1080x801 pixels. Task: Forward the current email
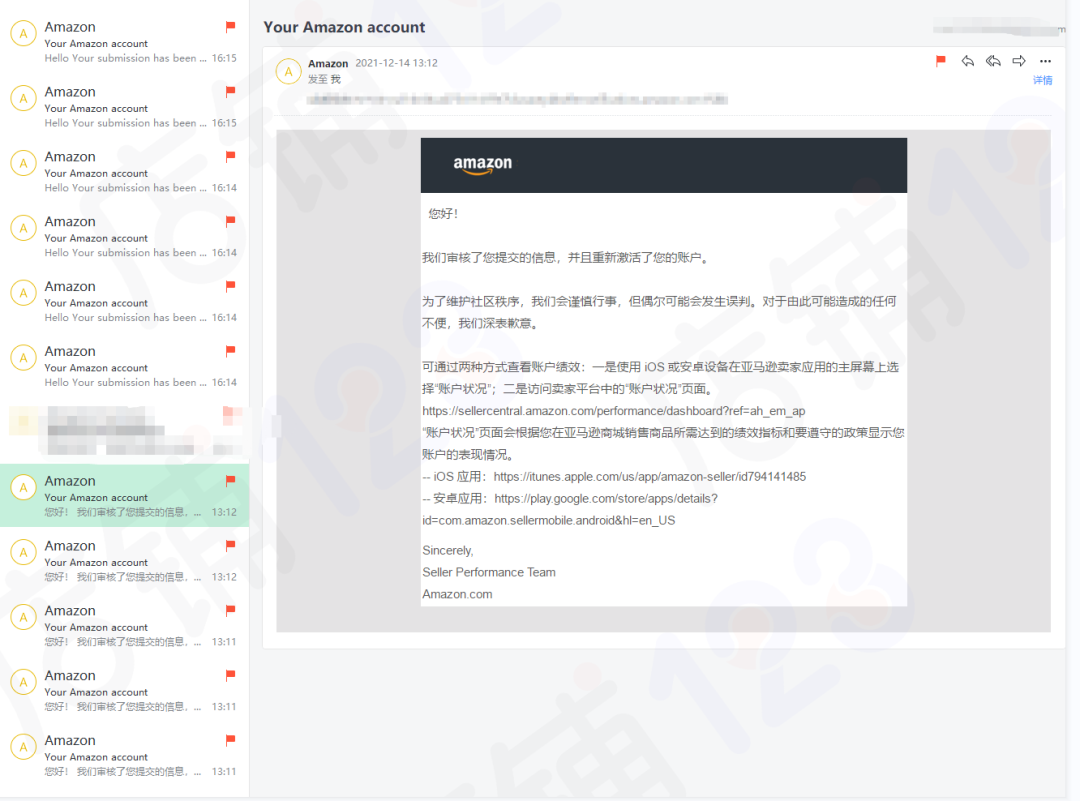pyautogui.click(x=1018, y=61)
